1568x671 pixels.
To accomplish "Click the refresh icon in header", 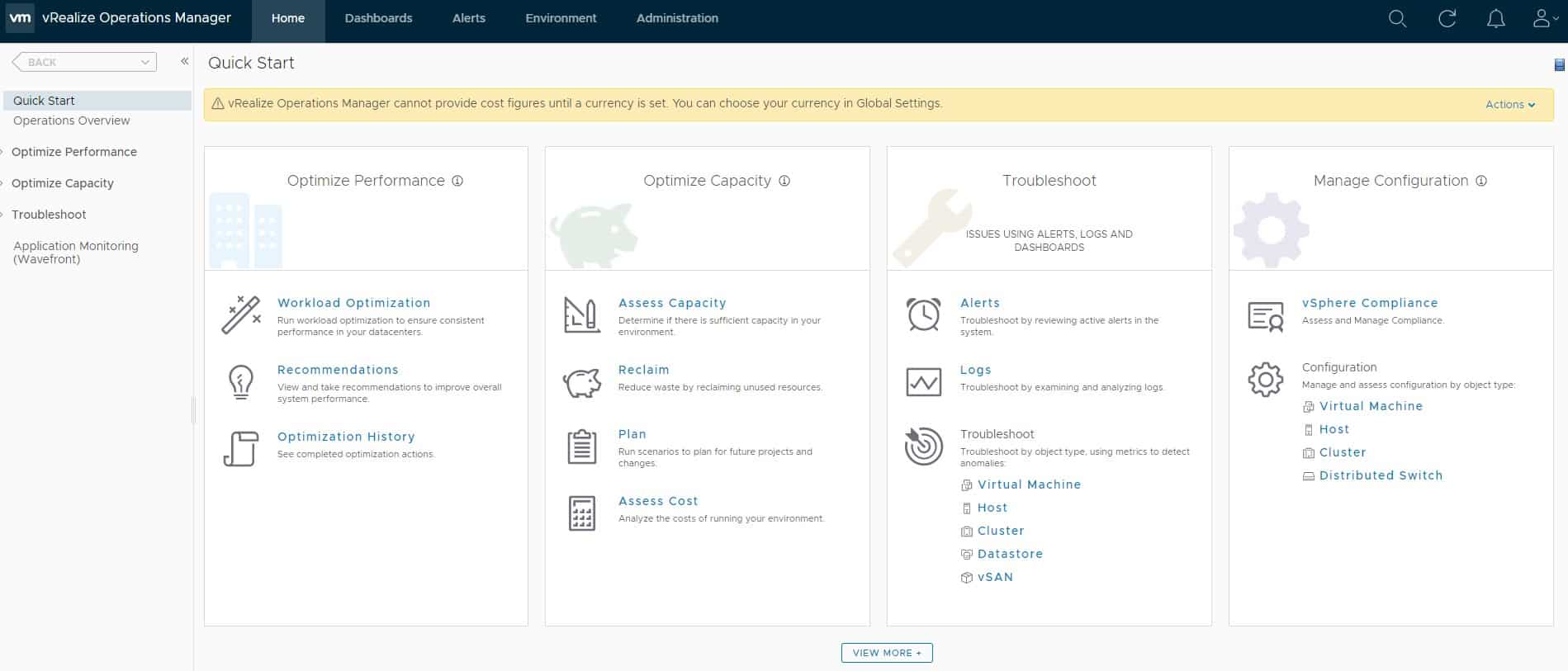I will point(1447,18).
